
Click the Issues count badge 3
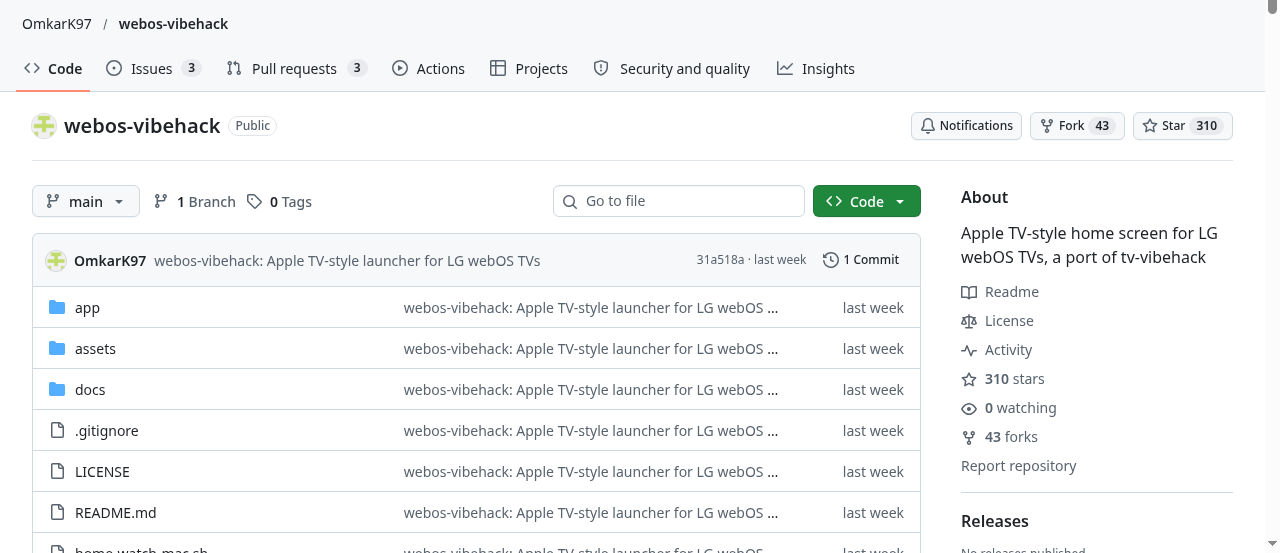click(x=191, y=68)
